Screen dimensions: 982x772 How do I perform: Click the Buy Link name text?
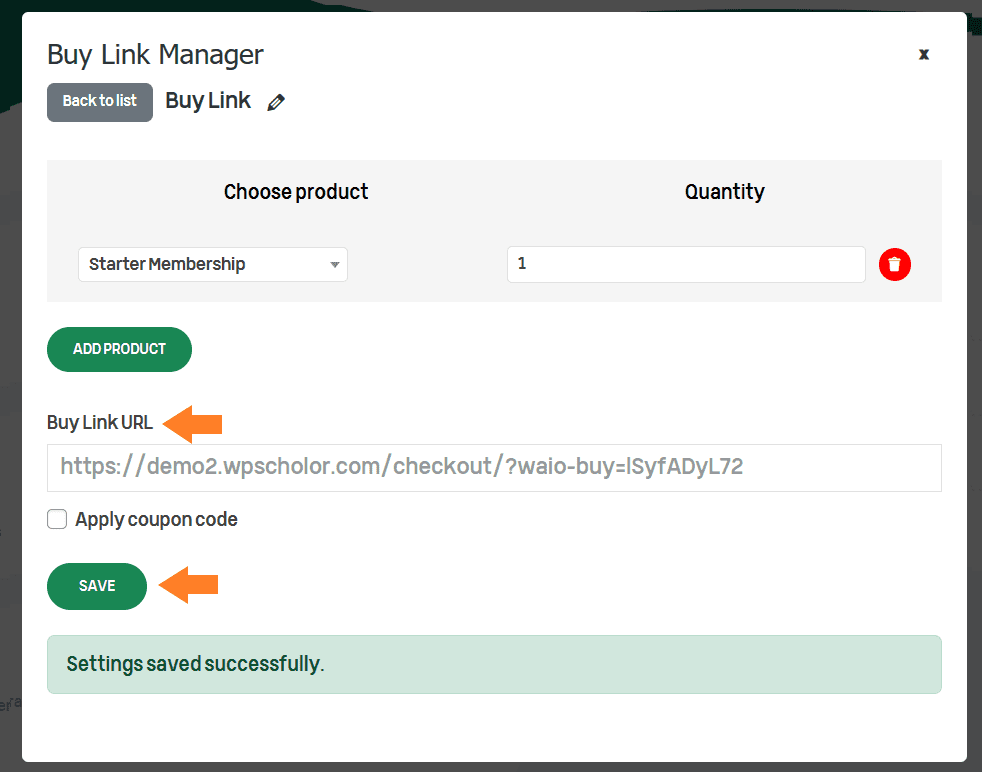tap(208, 101)
